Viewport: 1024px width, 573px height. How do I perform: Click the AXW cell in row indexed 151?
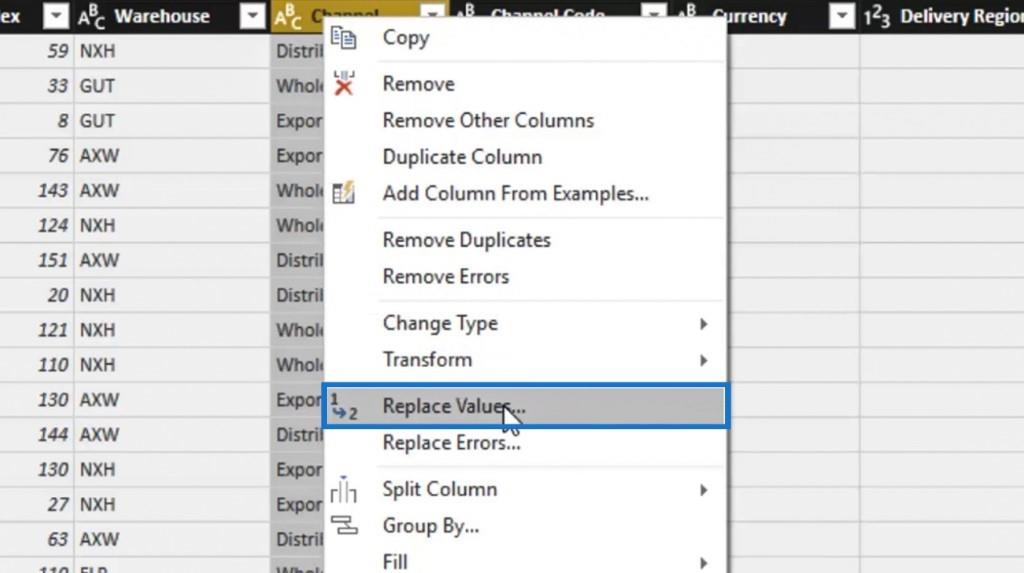click(x=172, y=260)
